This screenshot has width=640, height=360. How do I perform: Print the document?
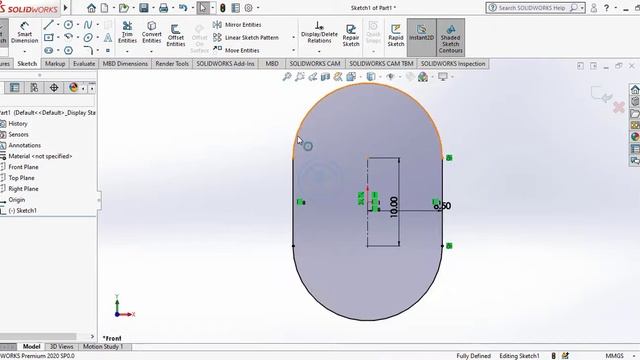click(x=163, y=8)
